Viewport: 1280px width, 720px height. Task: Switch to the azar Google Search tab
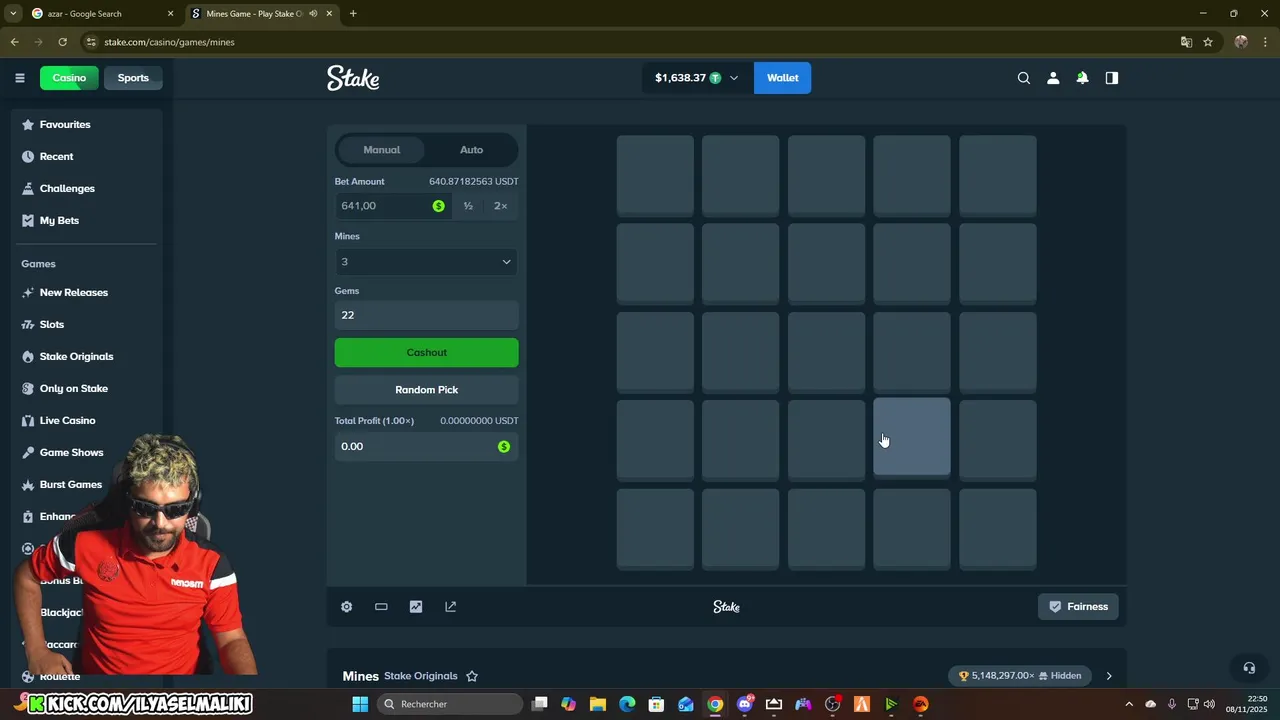coord(102,14)
